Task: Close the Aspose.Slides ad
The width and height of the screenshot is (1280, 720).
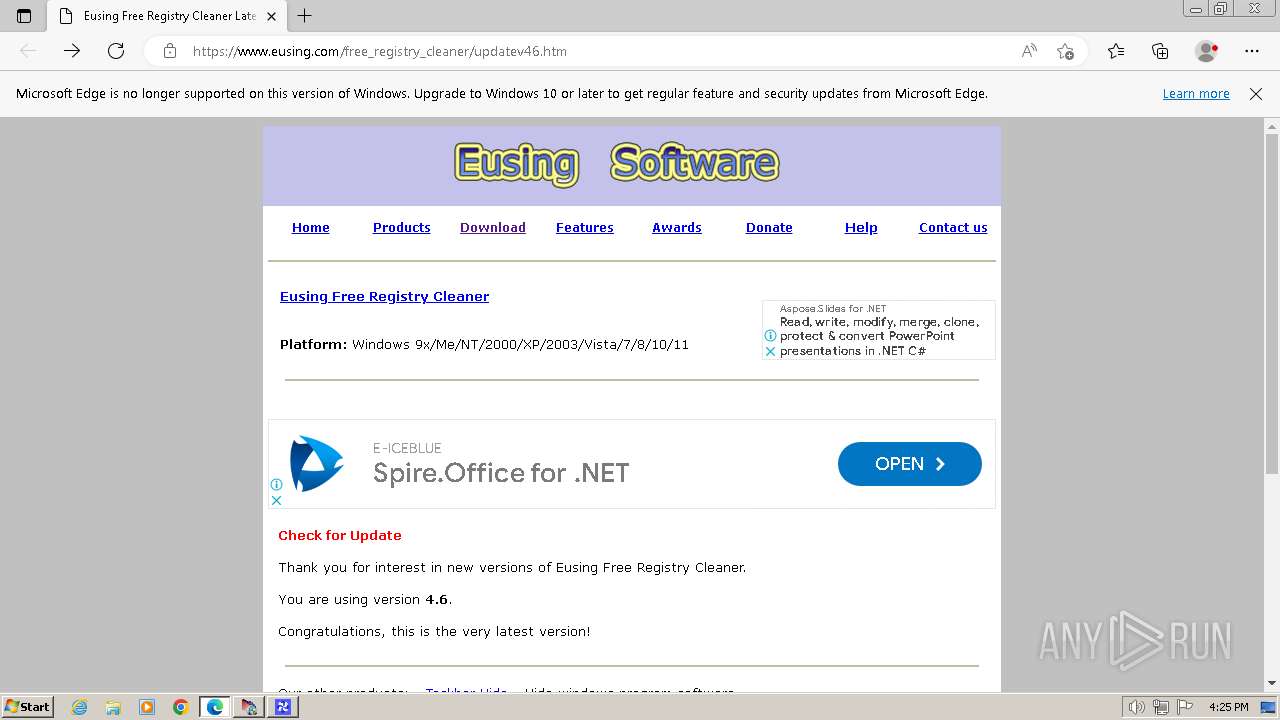Action: (x=770, y=352)
